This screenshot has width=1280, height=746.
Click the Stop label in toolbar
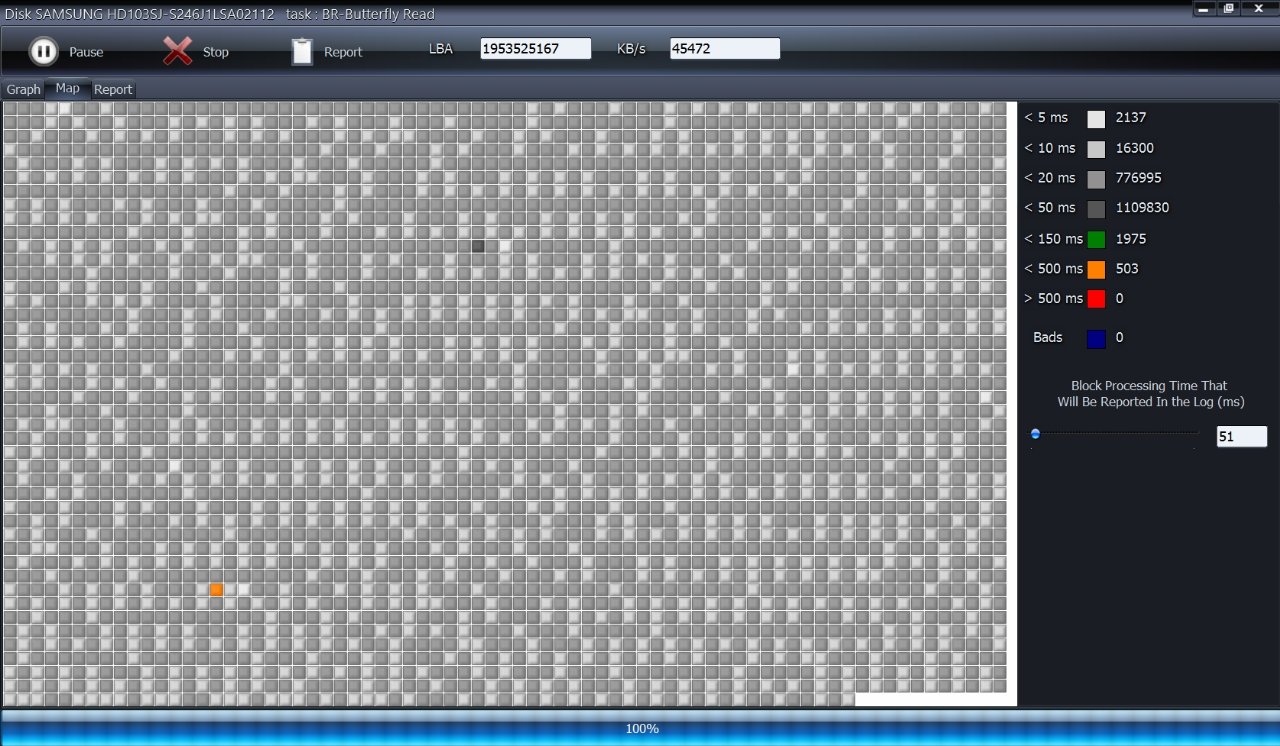coord(216,52)
